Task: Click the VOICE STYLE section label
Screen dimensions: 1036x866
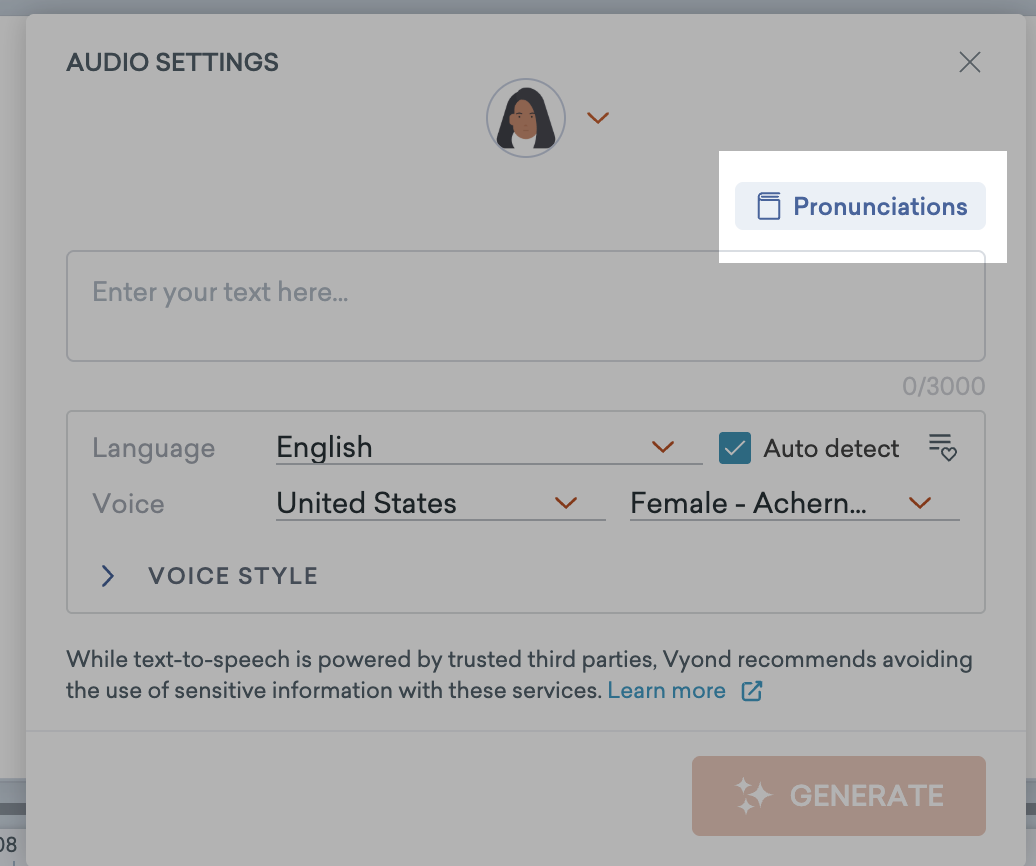Action: tap(233, 576)
